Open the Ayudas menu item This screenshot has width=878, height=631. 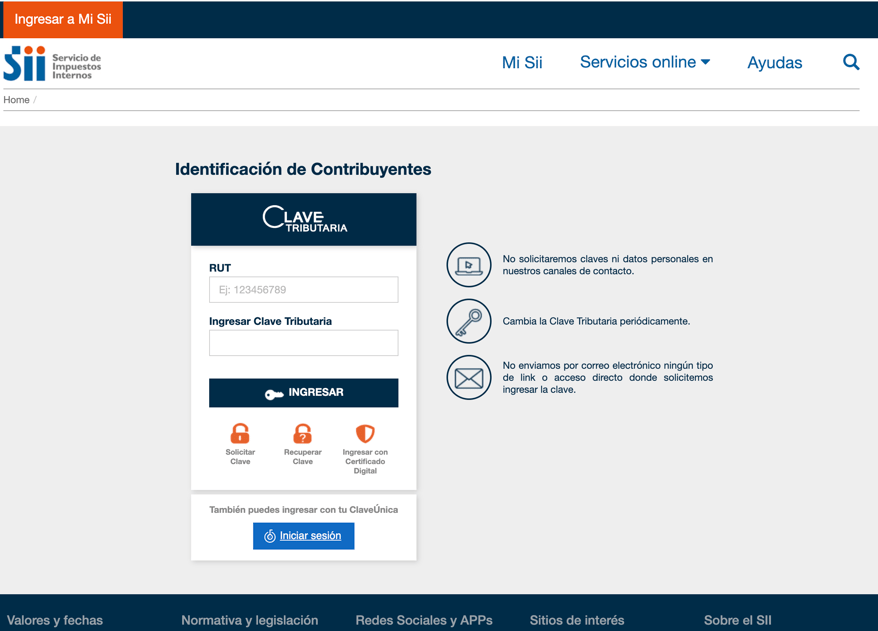point(774,63)
